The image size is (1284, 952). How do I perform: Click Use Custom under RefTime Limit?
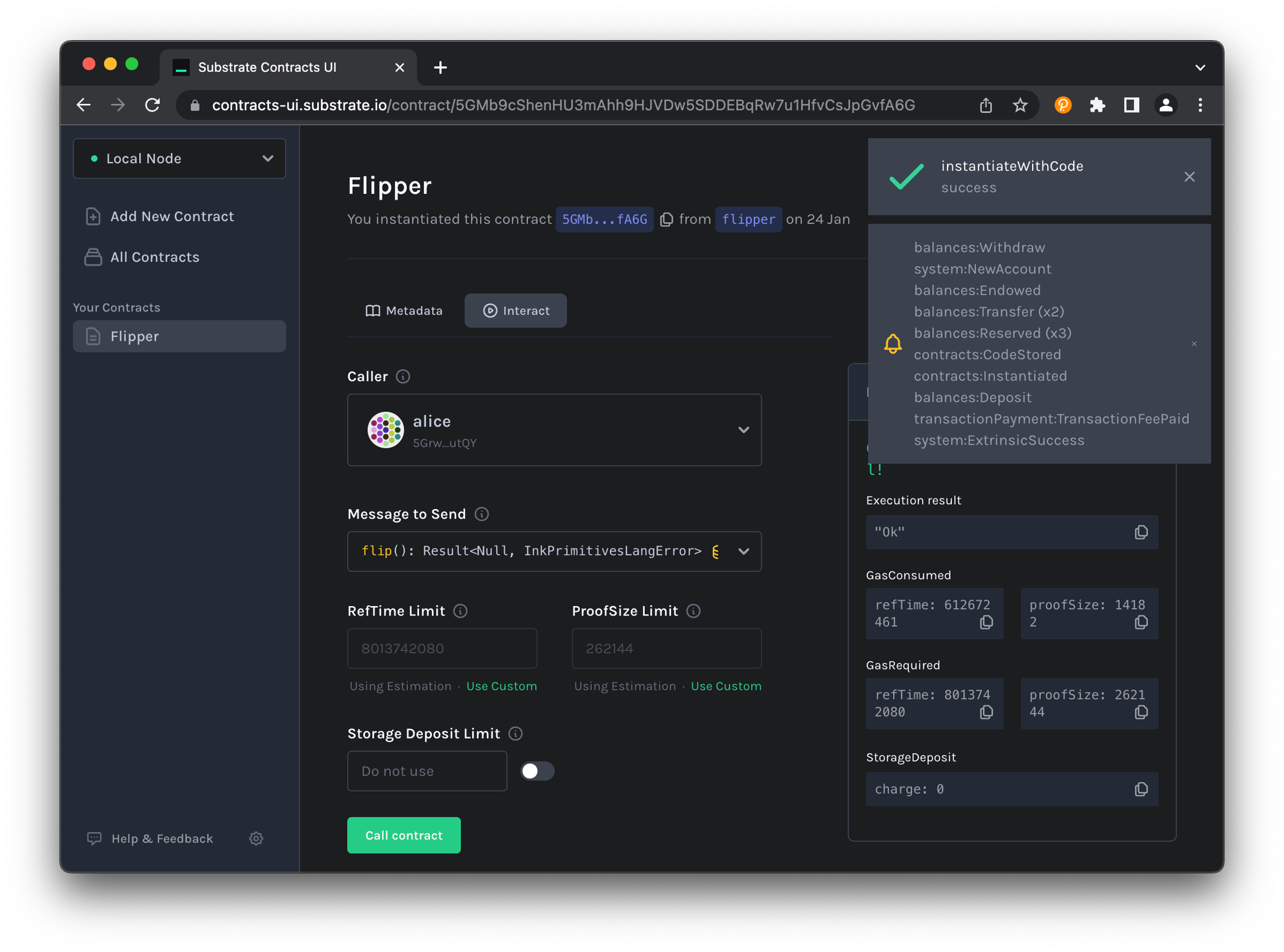pos(501,686)
